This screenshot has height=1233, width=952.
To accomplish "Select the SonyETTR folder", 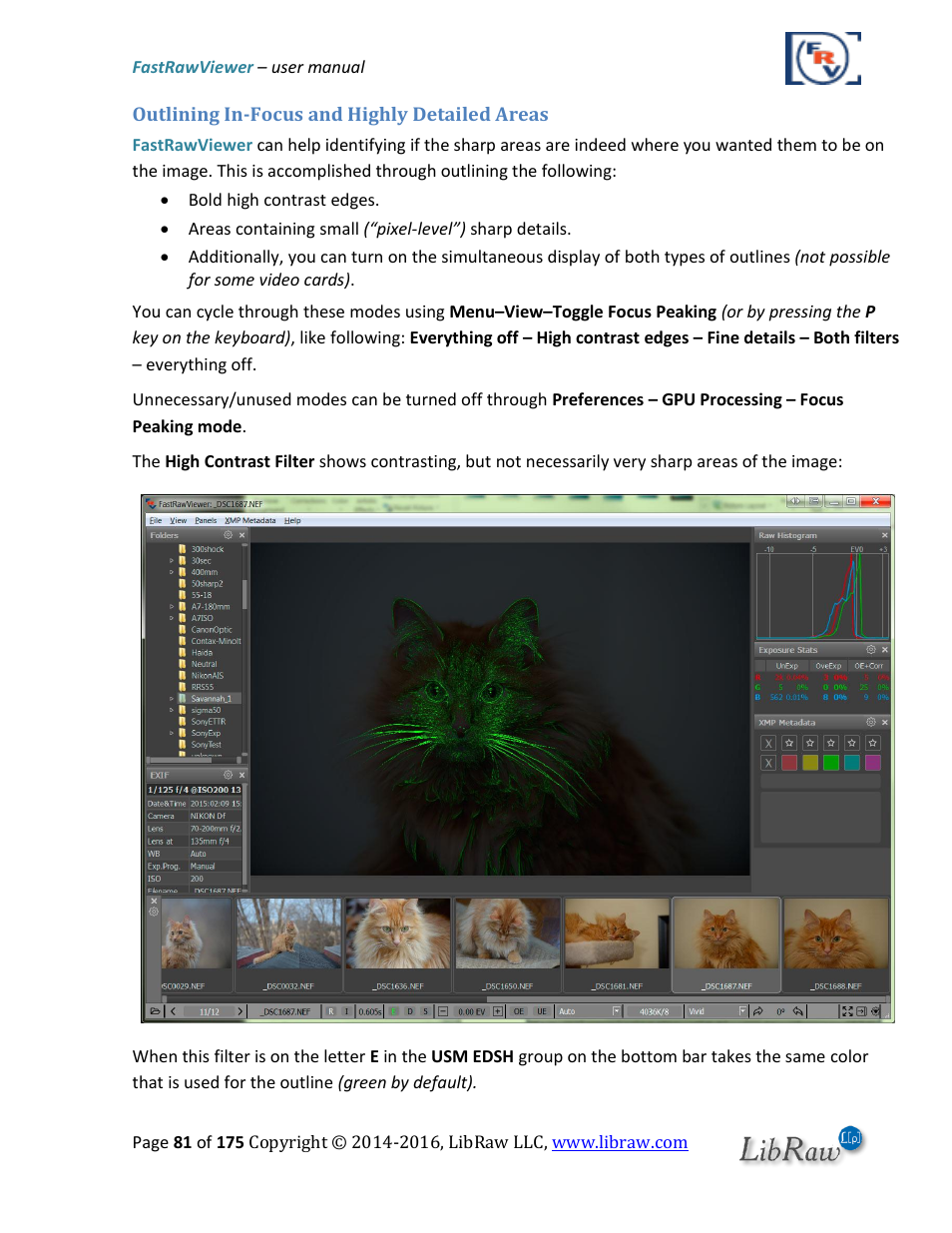I will point(209,722).
